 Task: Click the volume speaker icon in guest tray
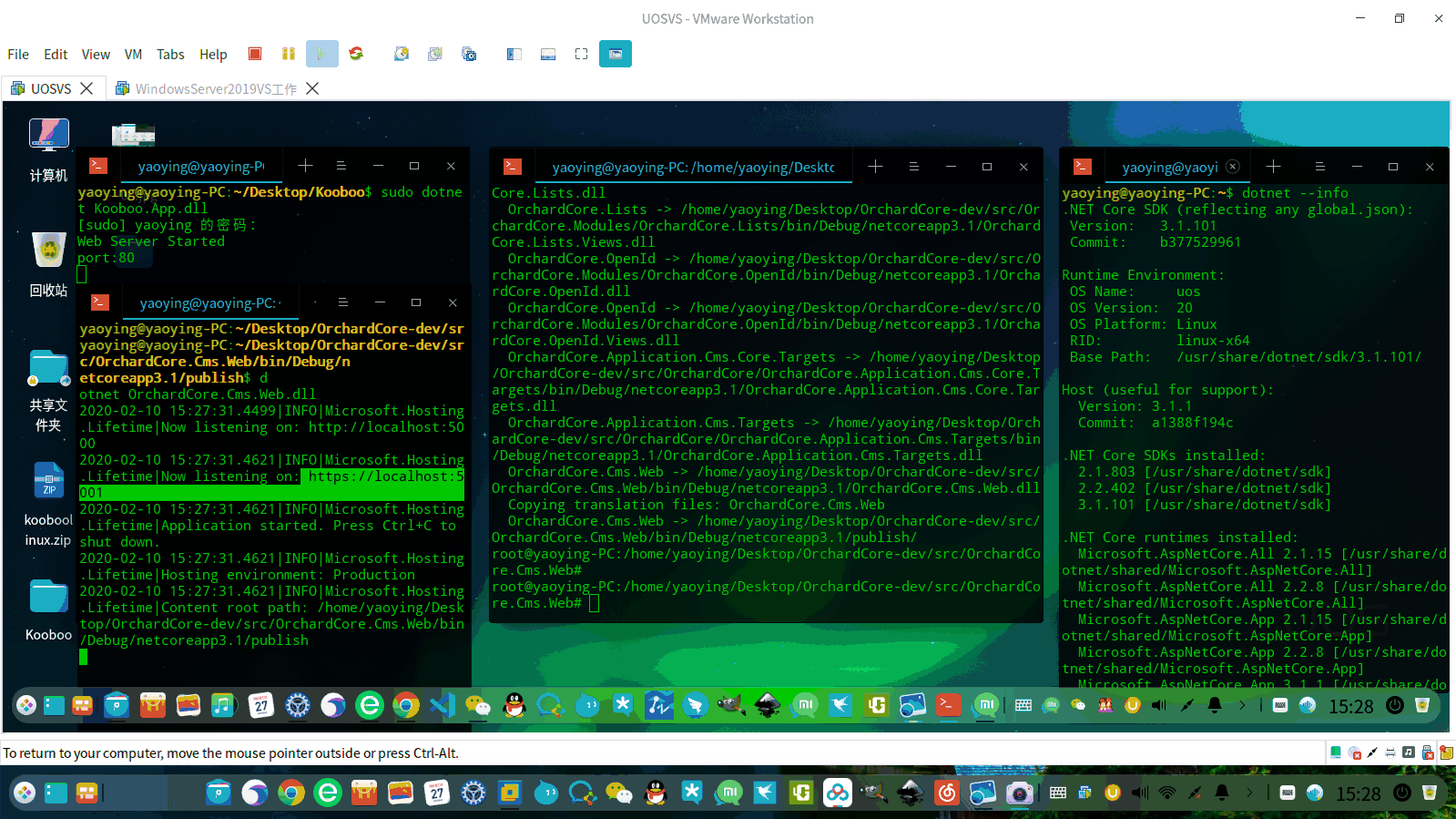coord(1159,705)
